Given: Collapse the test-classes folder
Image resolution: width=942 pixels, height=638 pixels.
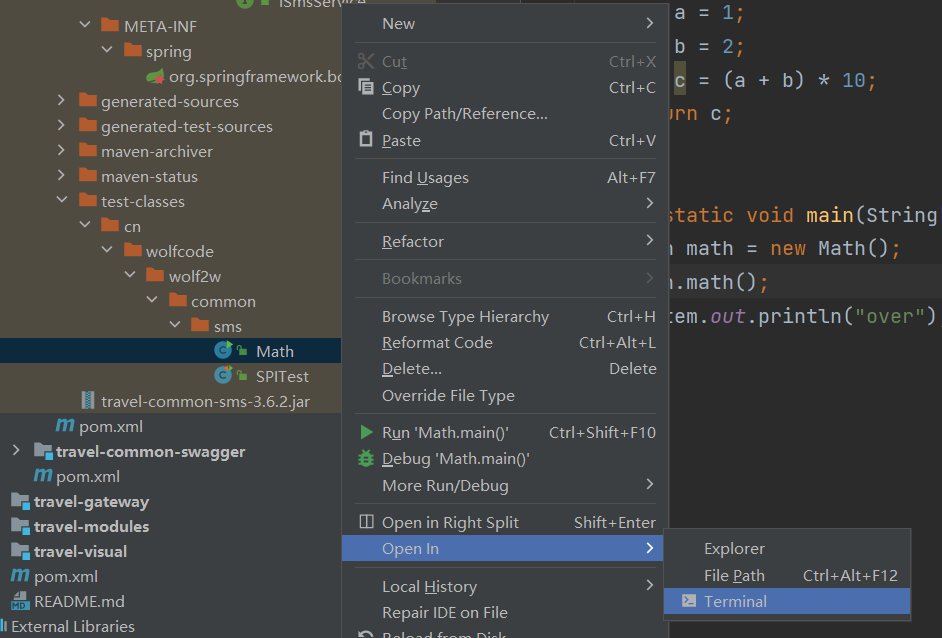Looking at the screenshot, I should [x=62, y=200].
